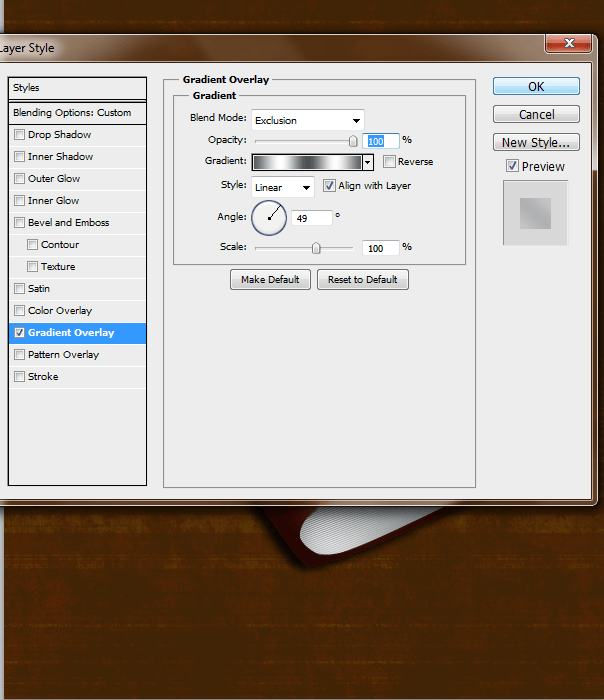Viewport: 604px width, 700px height.
Task: Select the Color Overlay label
Action: pyautogui.click(x=60, y=310)
